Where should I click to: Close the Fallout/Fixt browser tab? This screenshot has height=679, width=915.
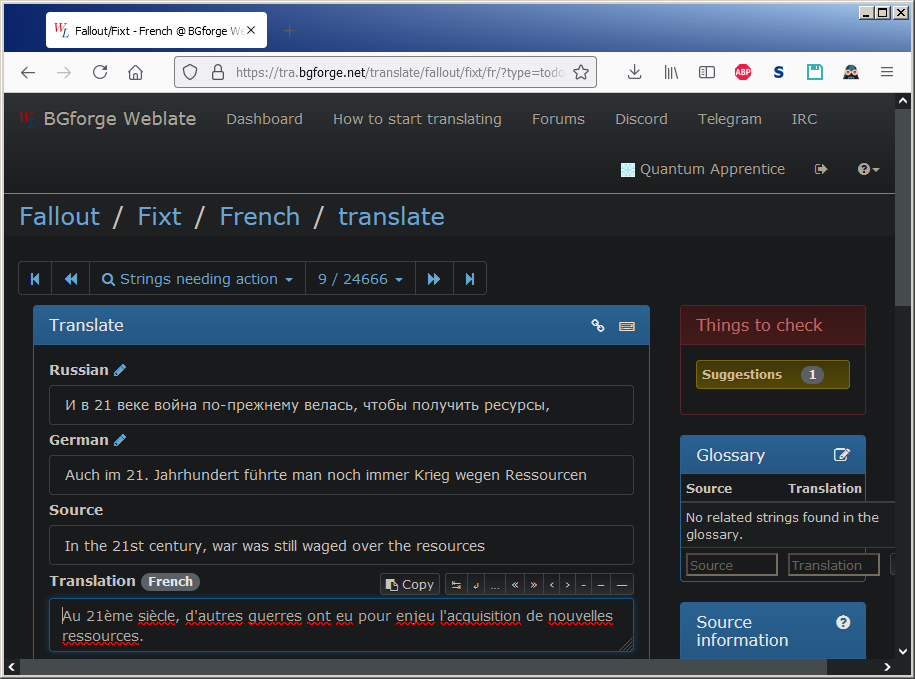(x=251, y=30)
